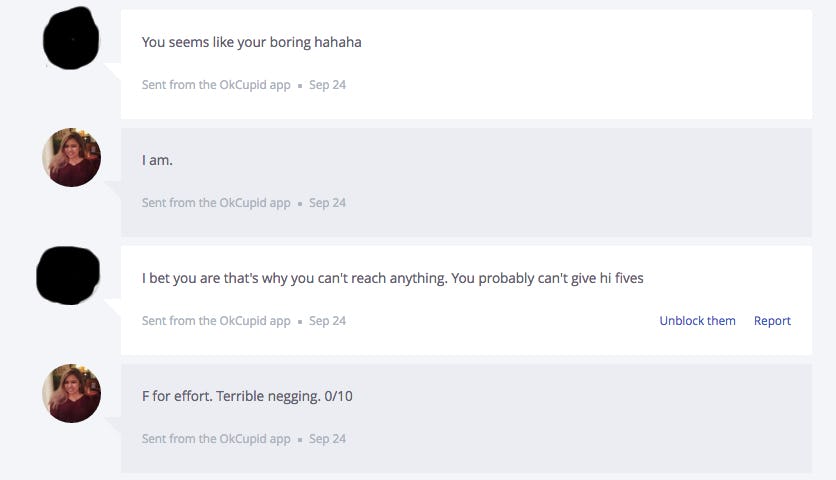
Task: Open the profile photo next to 'I am.'
Action: click(71, 158)
